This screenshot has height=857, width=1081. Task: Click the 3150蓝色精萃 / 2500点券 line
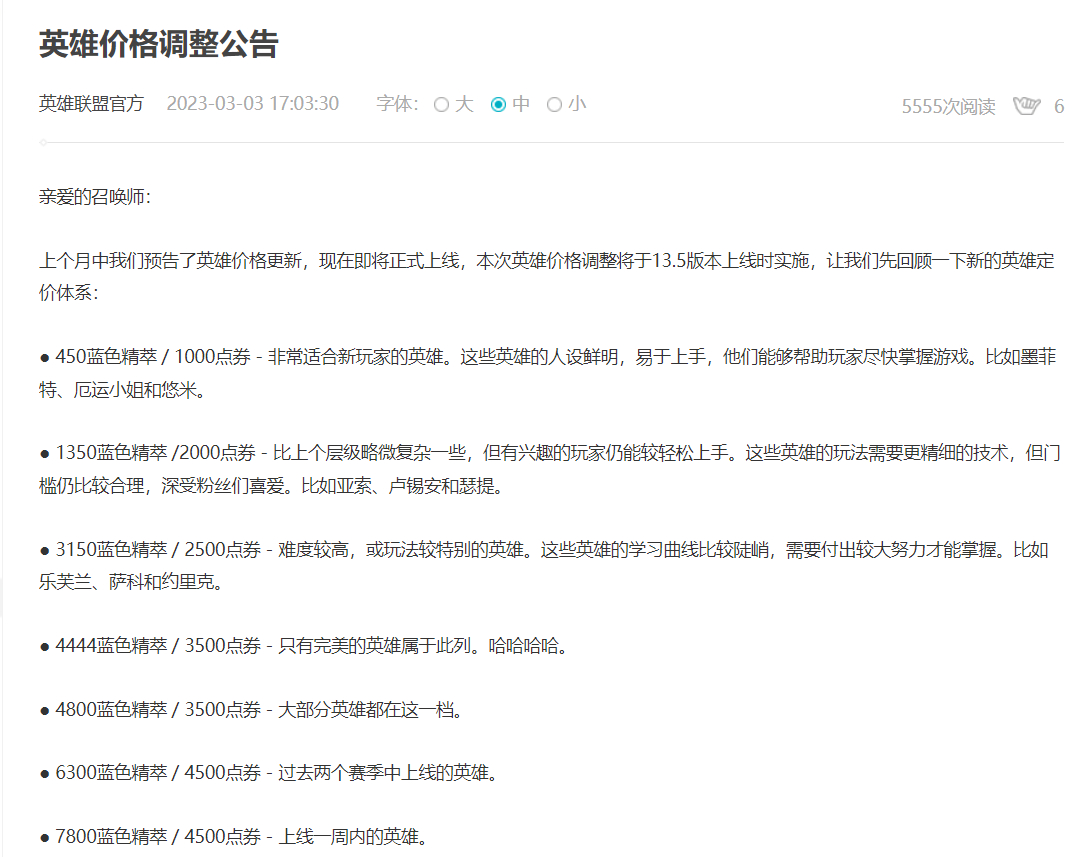click(x=544, y=550)
